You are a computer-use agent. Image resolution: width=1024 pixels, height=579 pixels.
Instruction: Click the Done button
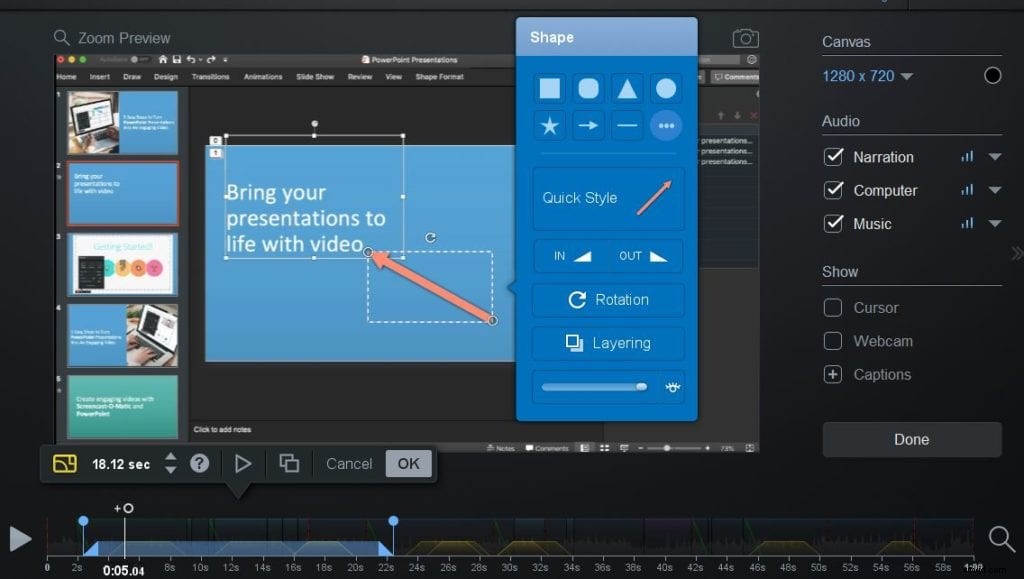911,439
